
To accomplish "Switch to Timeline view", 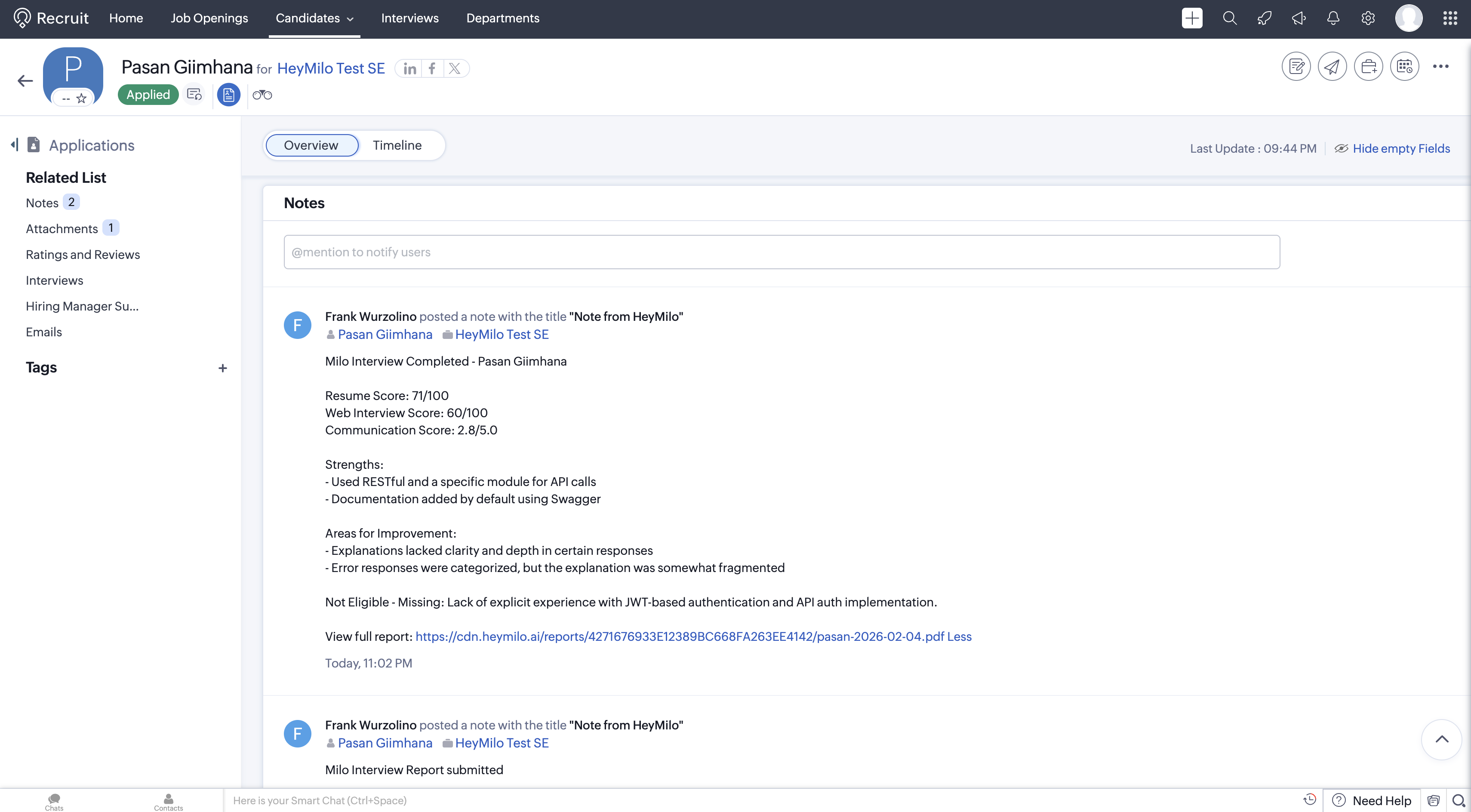I will tap(397, 145).
